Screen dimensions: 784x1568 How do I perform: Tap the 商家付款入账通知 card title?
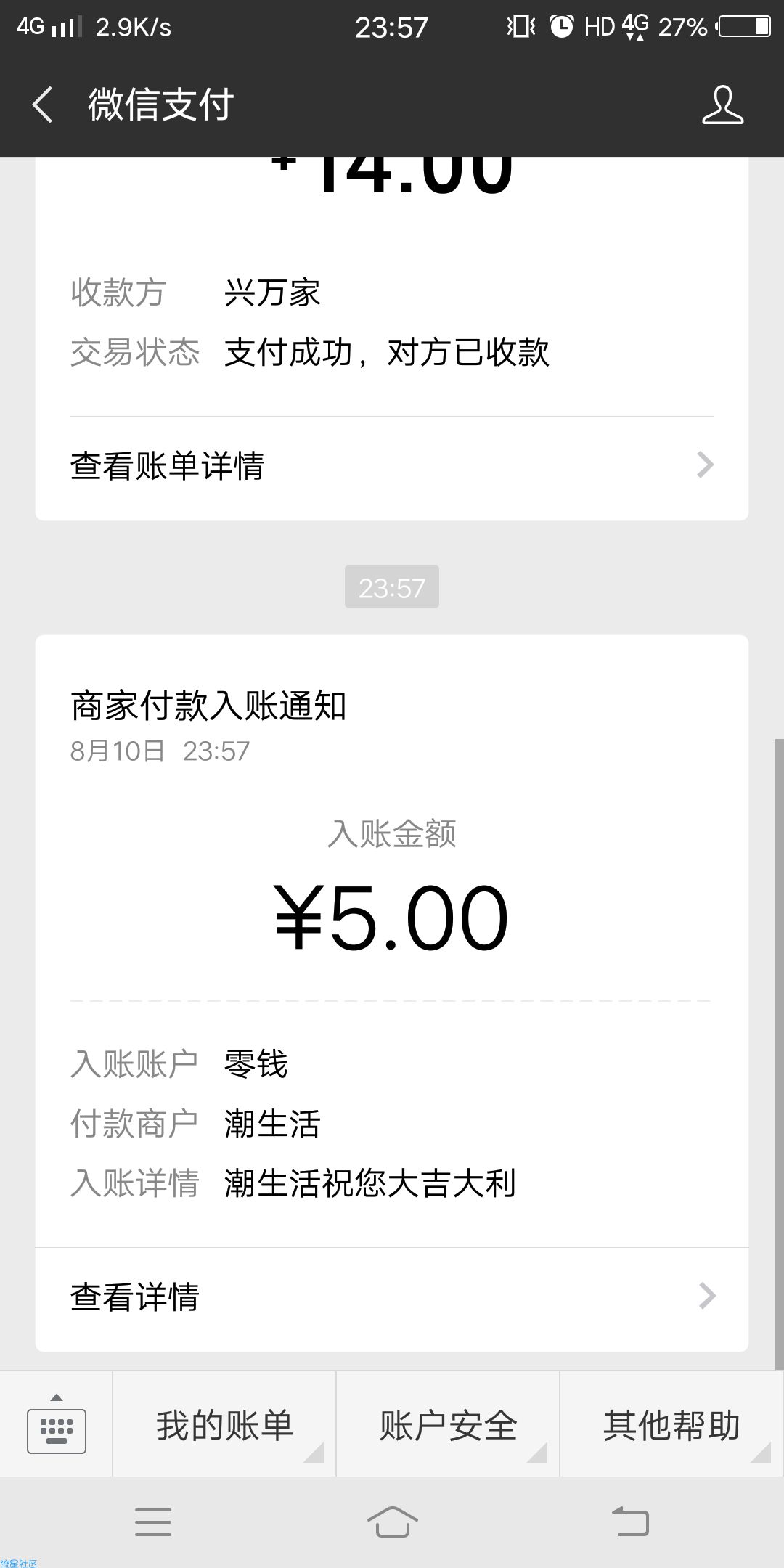208,706
